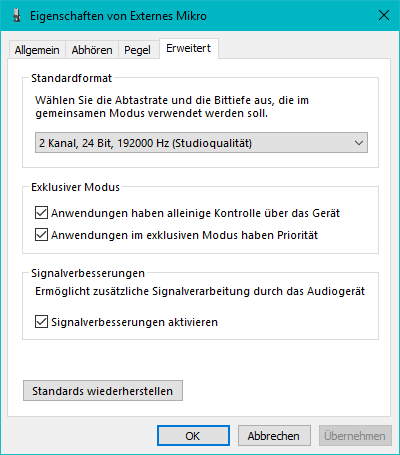Viewport: 400px width, 455px height.
Task: Click the microphone icon in title bar
Action: click(16, 16)
